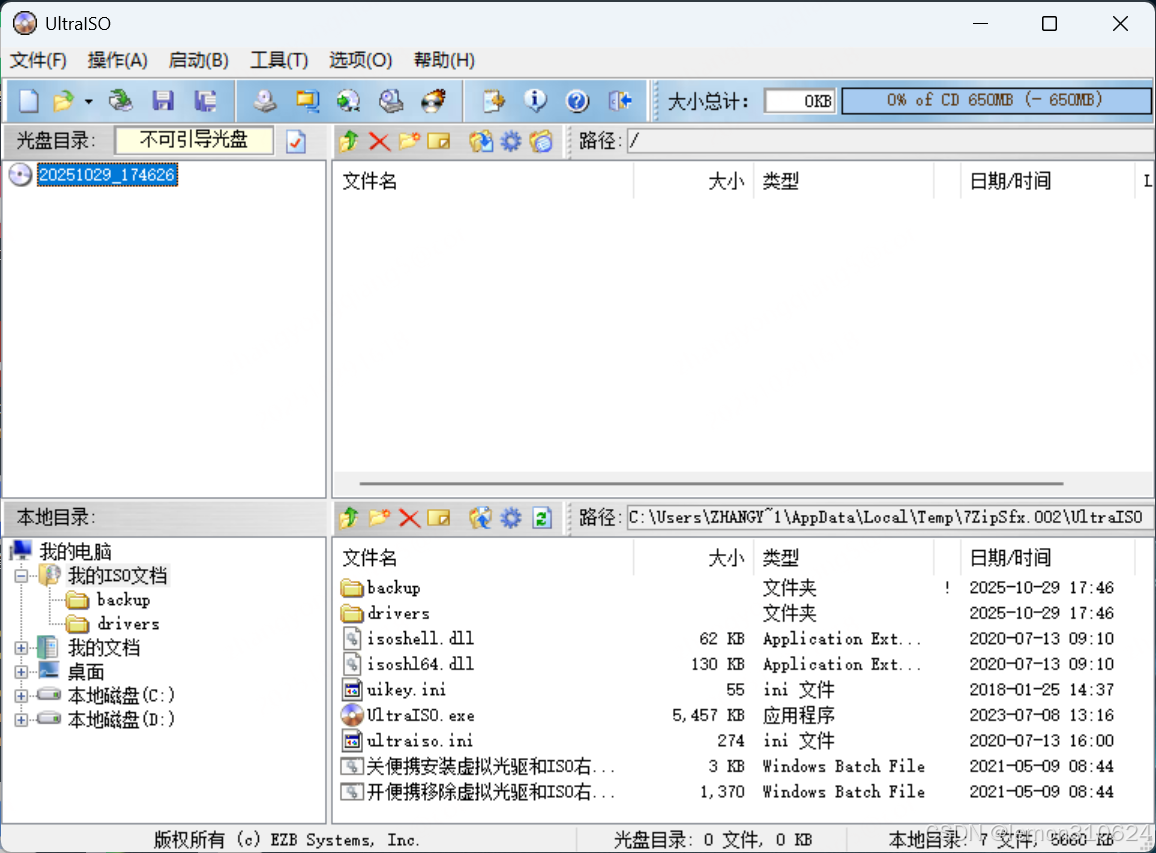Select the drivers folder in local file list
The image size is (1156, 853).
398,613
